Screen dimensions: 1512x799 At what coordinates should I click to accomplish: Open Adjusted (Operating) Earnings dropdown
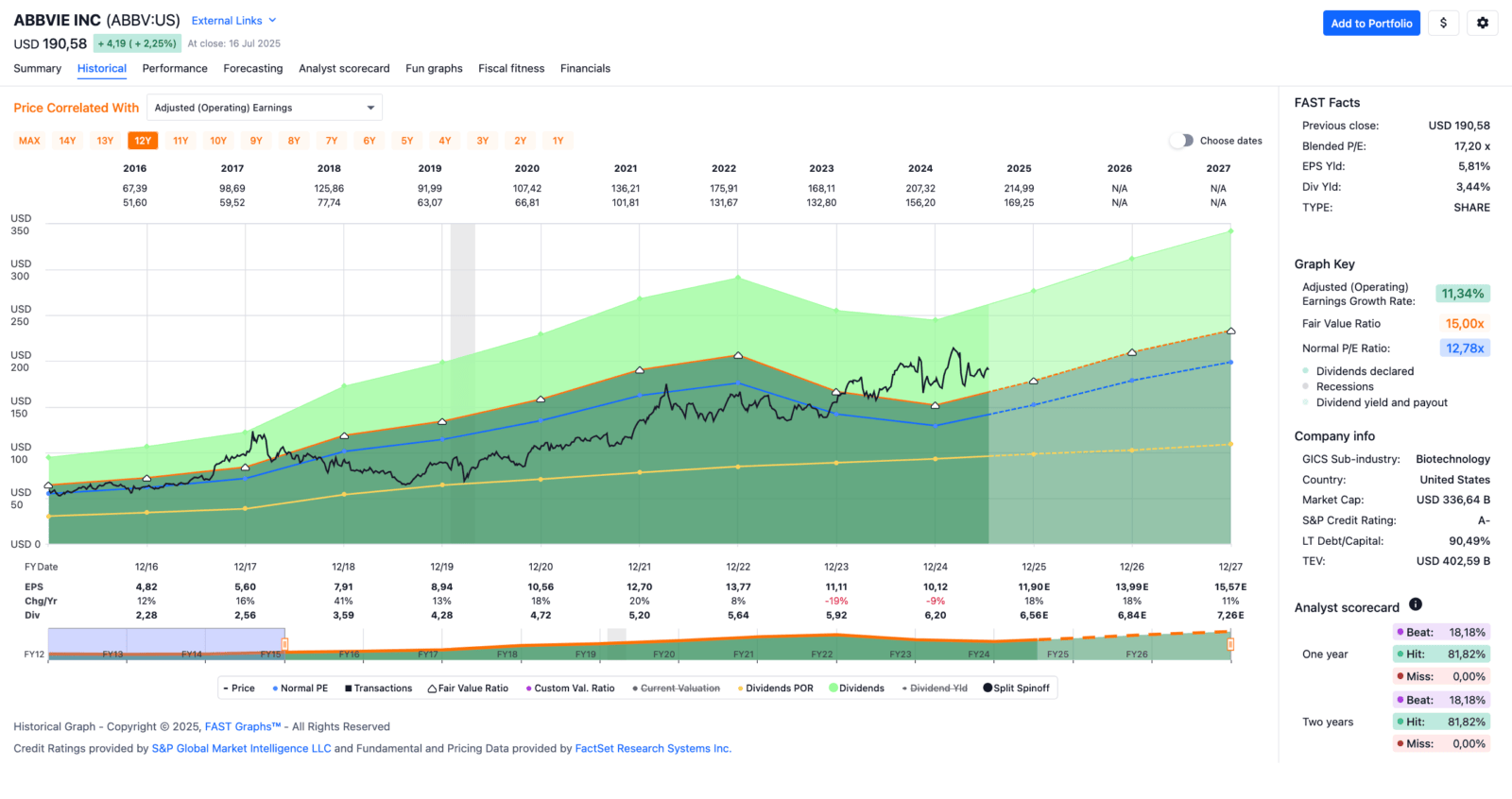pos(265,108)
